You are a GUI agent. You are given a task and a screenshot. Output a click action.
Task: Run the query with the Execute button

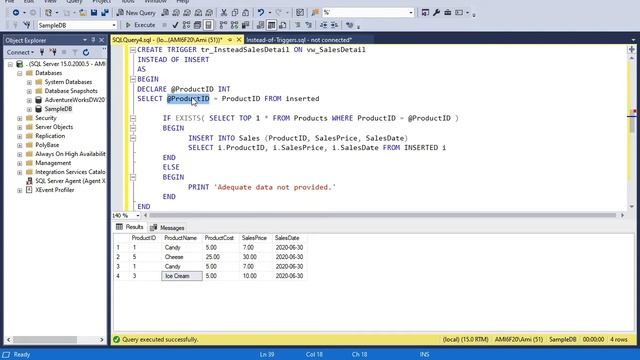pos(140,25)
